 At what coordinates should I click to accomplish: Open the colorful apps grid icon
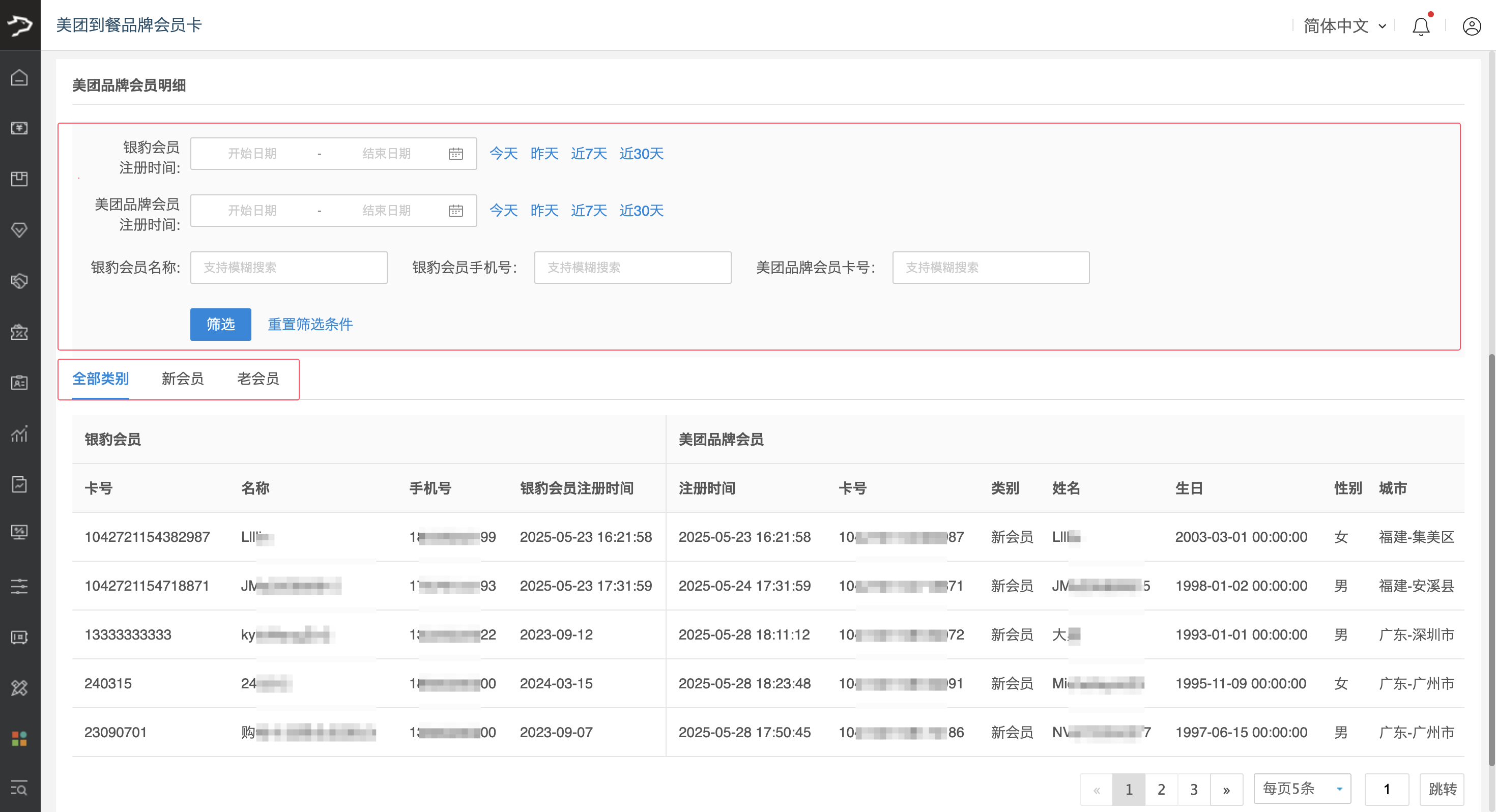click(x=19, y=739)
